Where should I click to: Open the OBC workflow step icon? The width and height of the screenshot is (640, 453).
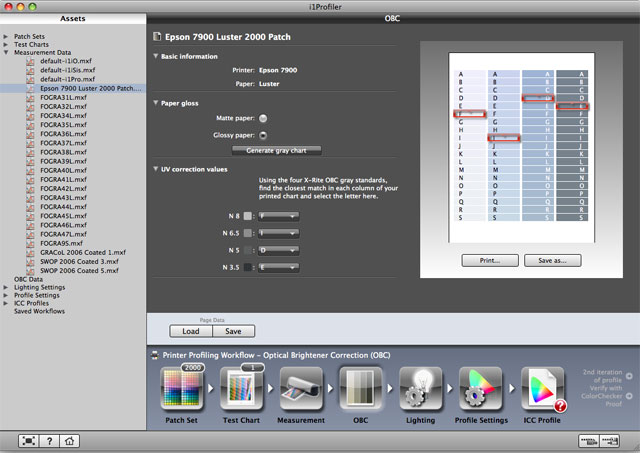pos(361,388)
